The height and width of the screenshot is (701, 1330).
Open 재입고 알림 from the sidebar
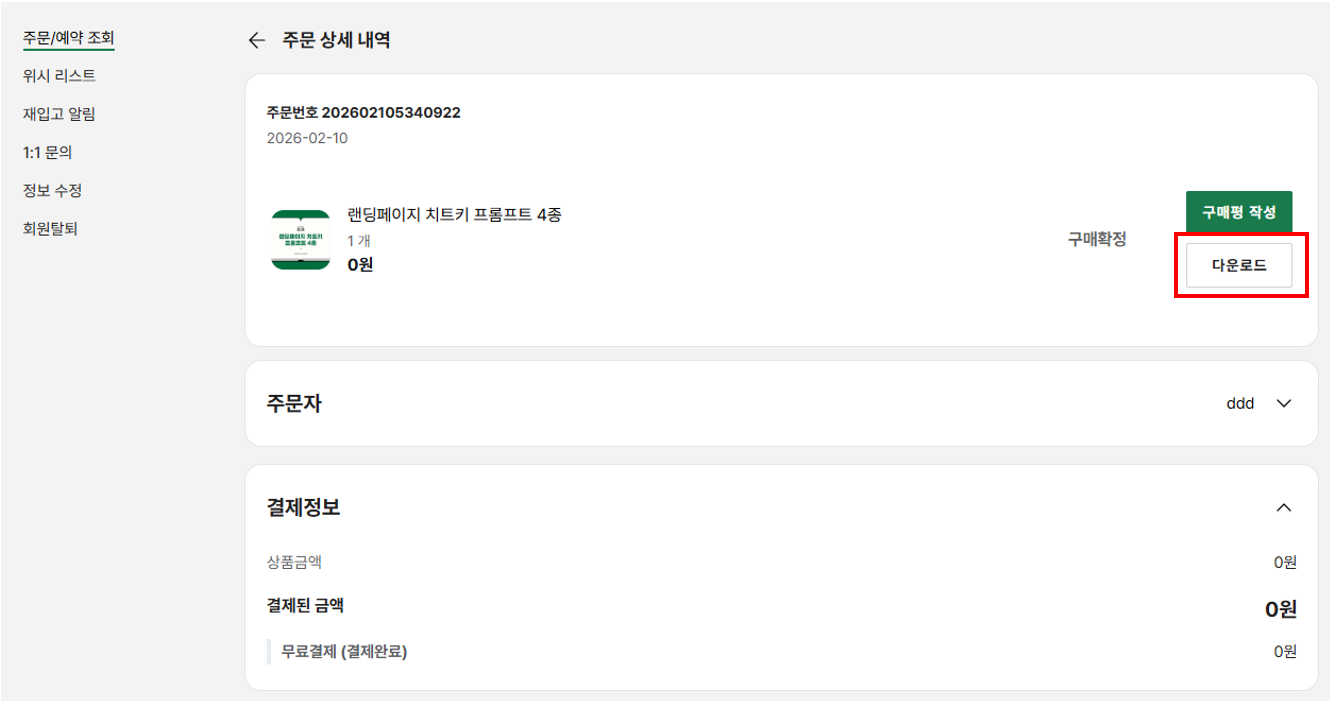point(59,114)
